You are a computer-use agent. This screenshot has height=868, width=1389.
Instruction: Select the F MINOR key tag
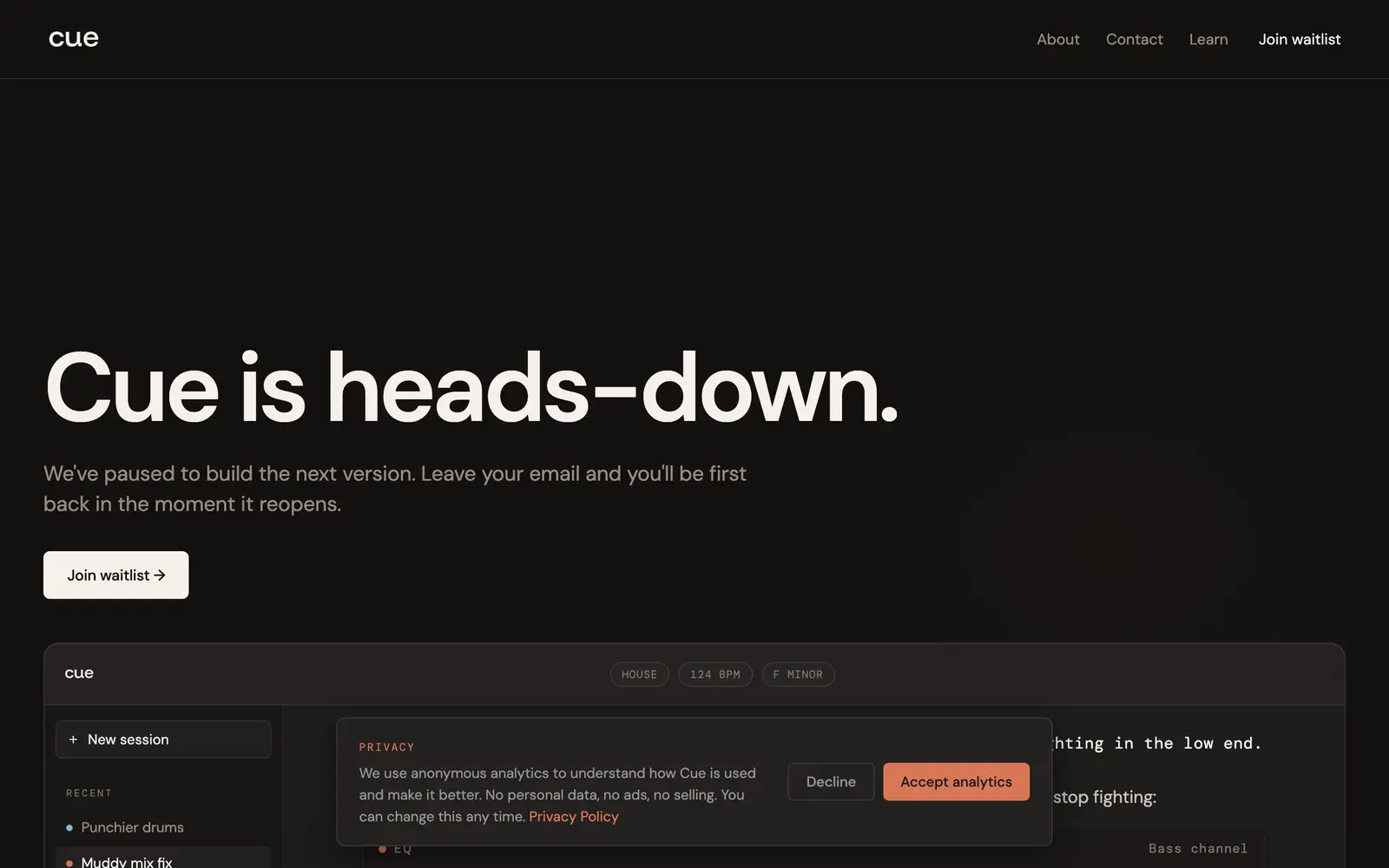(x=798, y=674)
